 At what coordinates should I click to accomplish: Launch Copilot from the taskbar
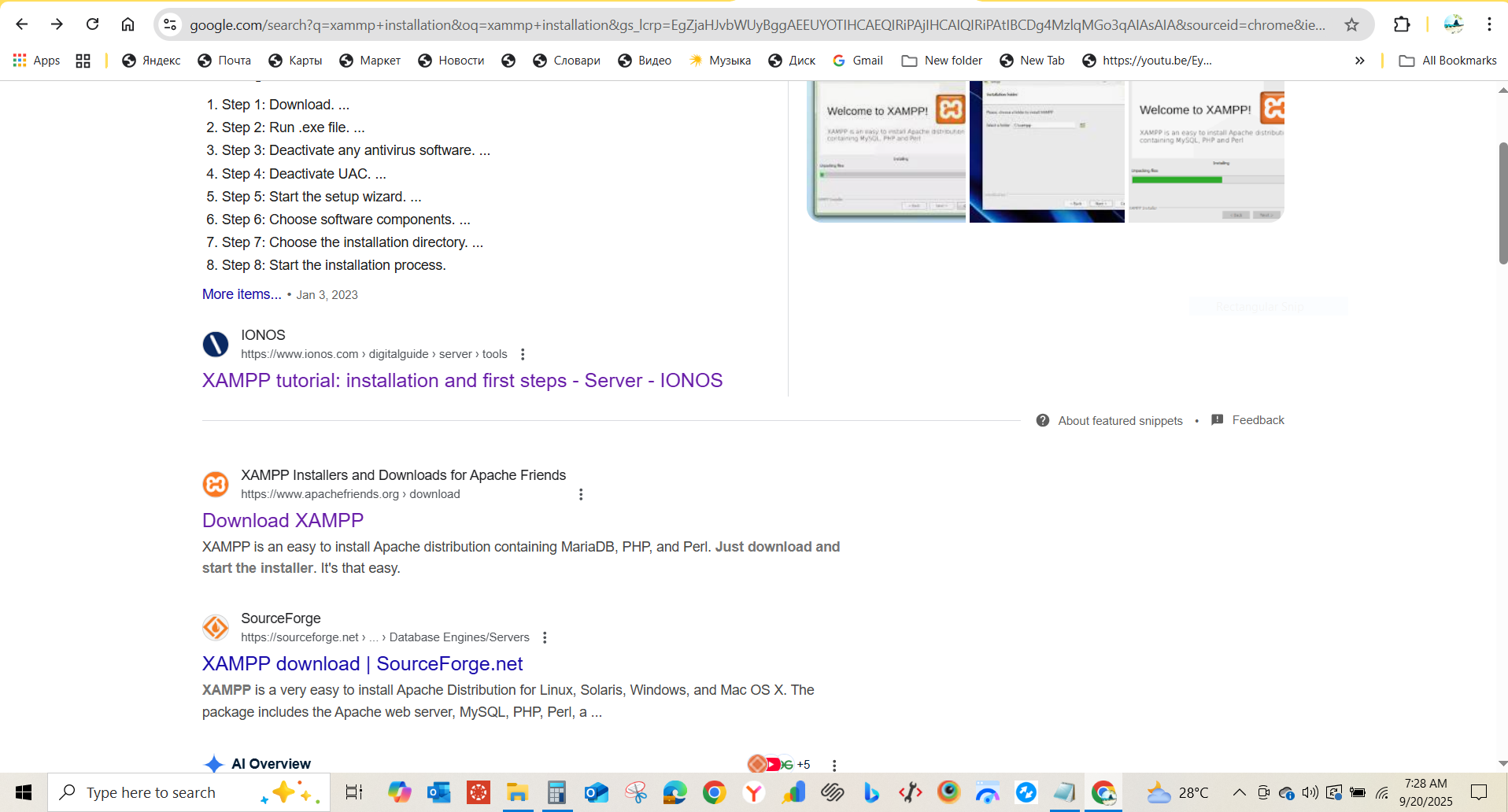point(400,792)
